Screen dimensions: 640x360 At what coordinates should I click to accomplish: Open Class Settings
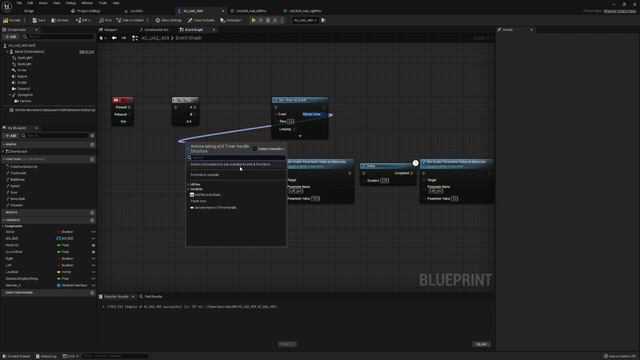pyautogui.click(x=168, y=20)
